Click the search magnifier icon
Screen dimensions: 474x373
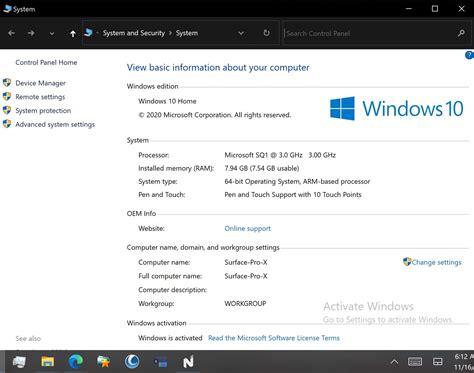tap(461, 33)
